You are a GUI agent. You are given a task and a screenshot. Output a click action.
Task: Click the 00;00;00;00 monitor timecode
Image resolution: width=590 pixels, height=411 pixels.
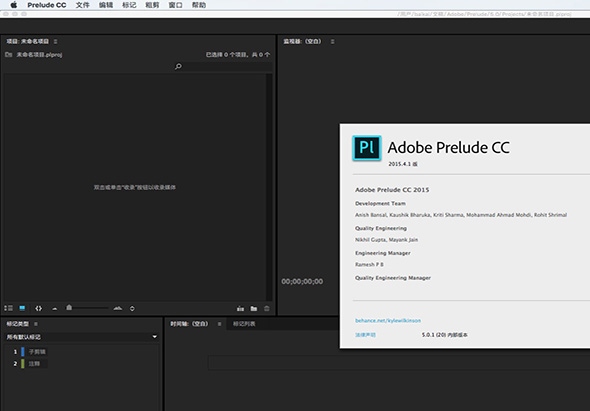302,282
